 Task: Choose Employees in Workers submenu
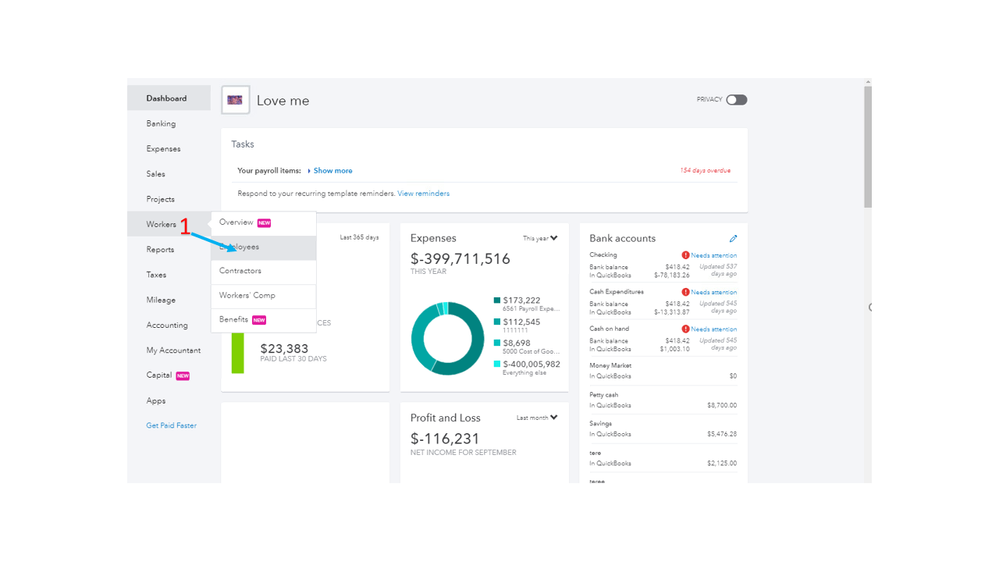click(x=264, y=247)
